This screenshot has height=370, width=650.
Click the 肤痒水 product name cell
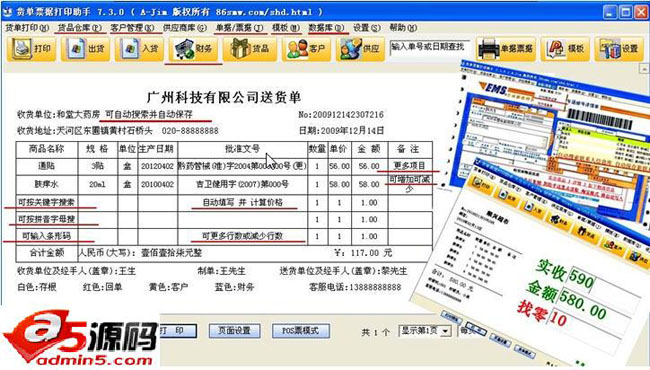tap(47, 184)
